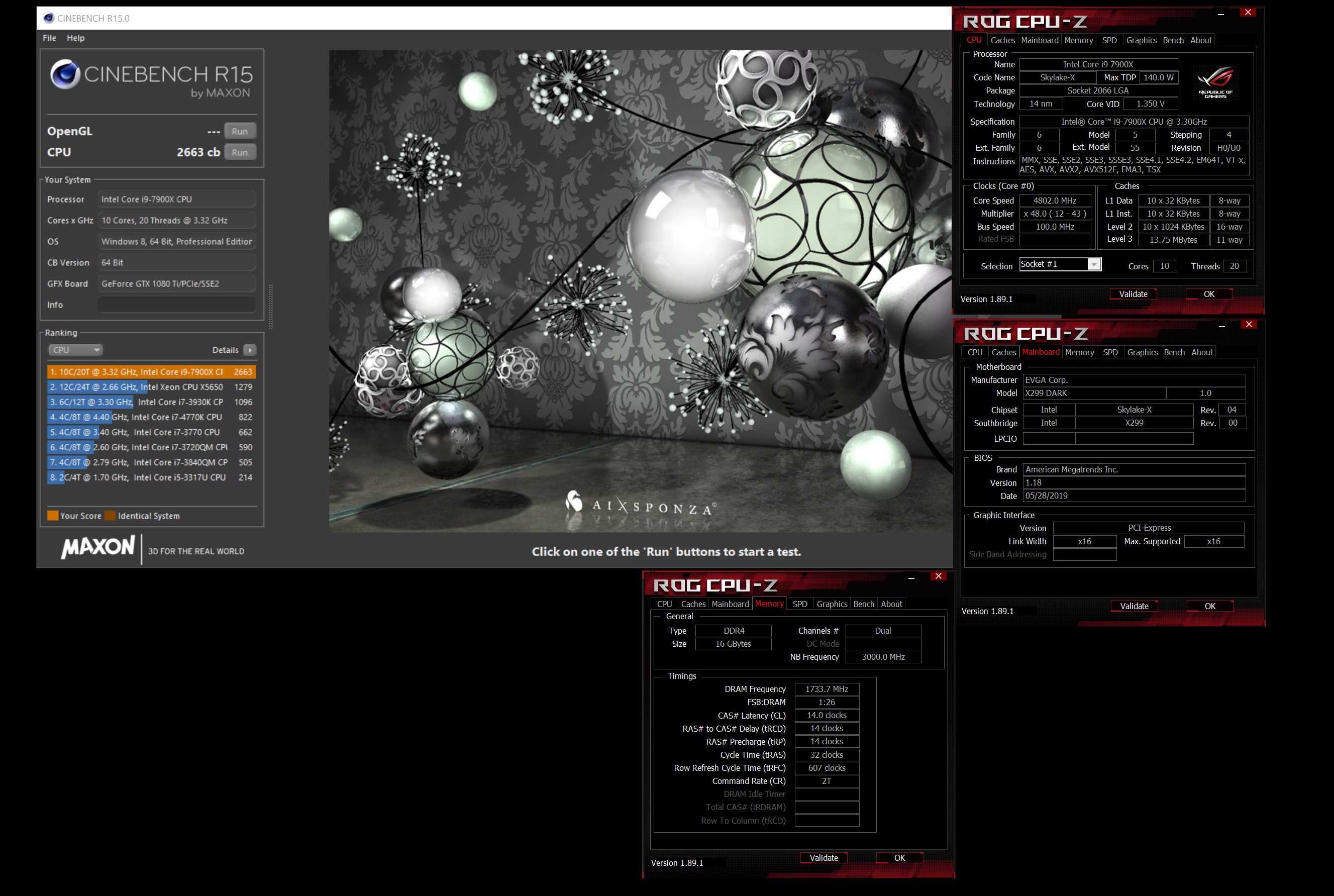The image size is (1334, 896).
Task: Click the Cinebench R15 sphere logo
Action: click(x=65, y=74)
